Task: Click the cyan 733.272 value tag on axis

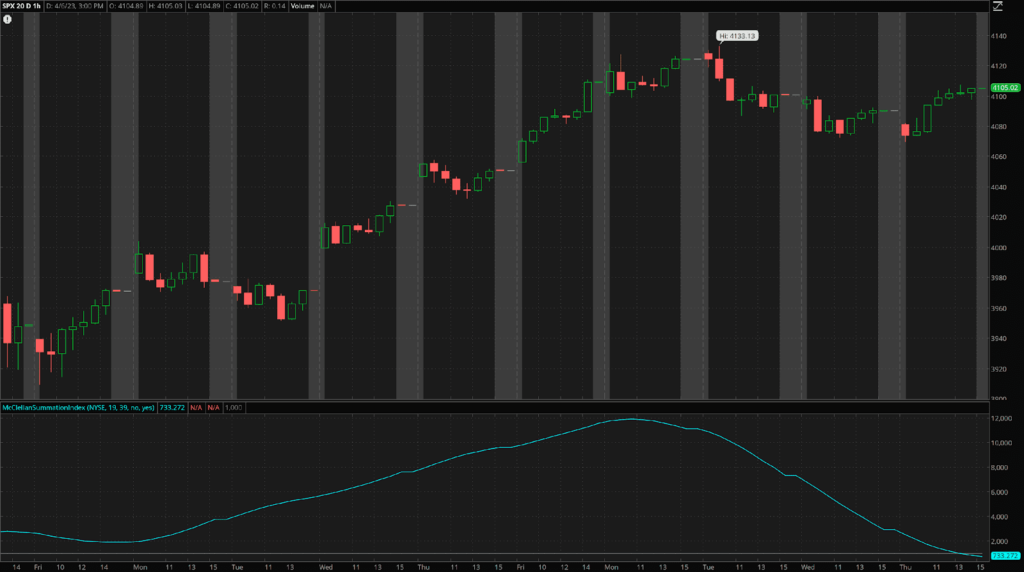Action: point(1005,556)
